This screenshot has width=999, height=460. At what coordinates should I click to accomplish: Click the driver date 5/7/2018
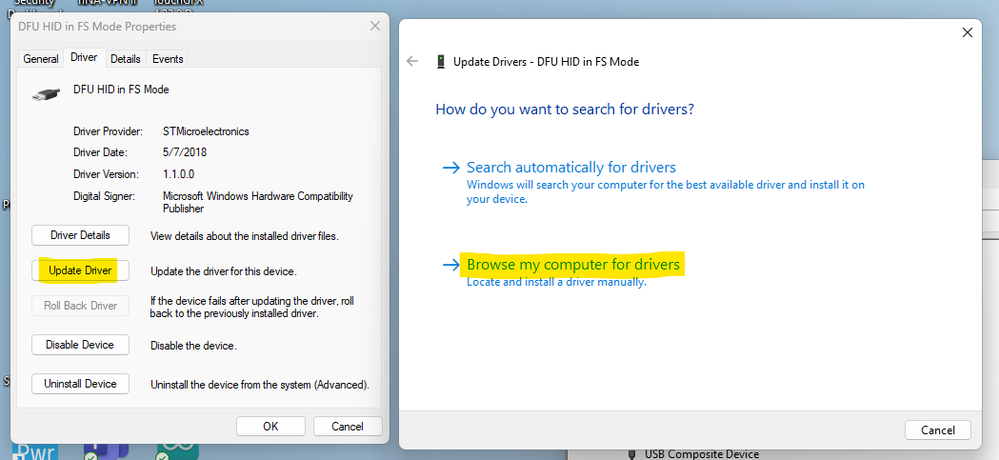tap(185, 153)
